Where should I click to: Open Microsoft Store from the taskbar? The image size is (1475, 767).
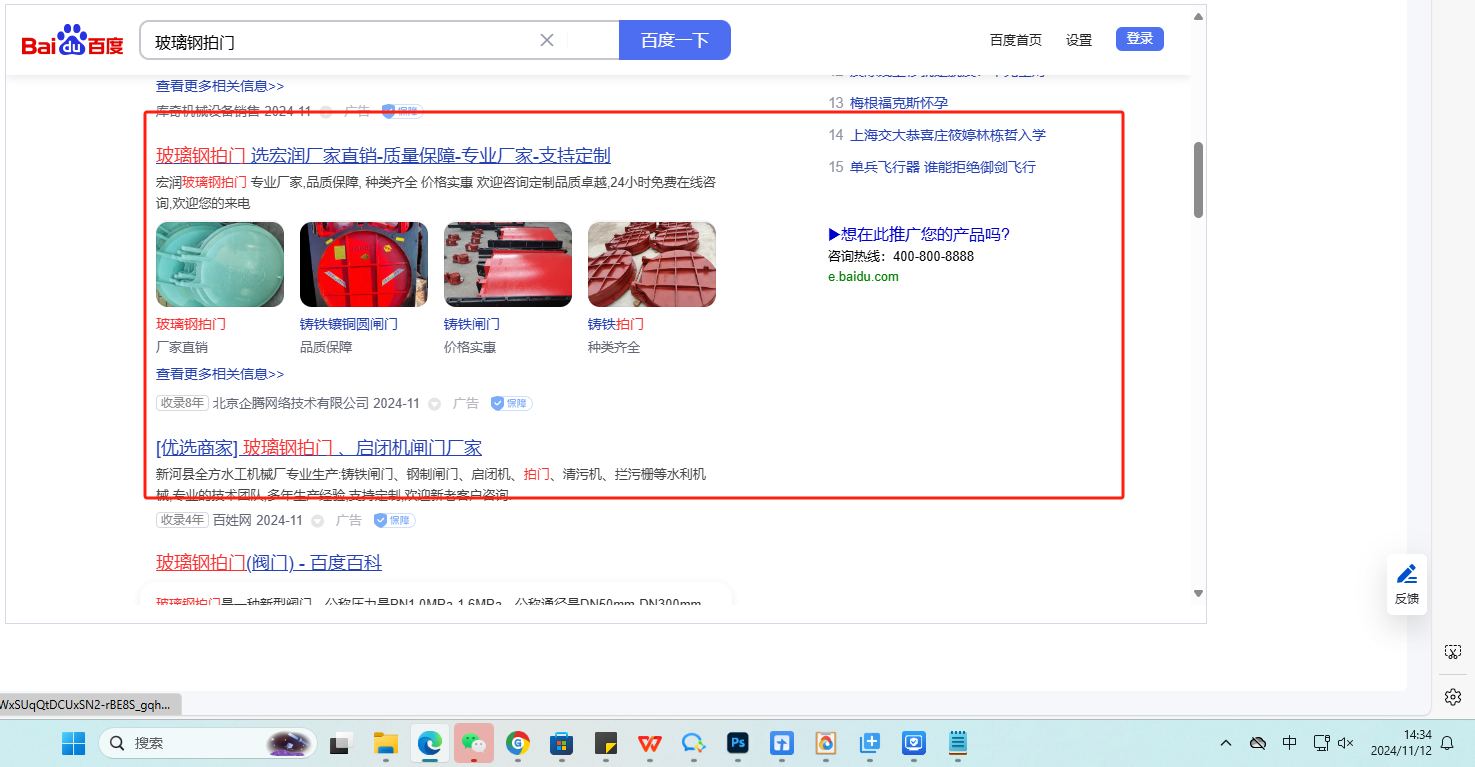561,743
